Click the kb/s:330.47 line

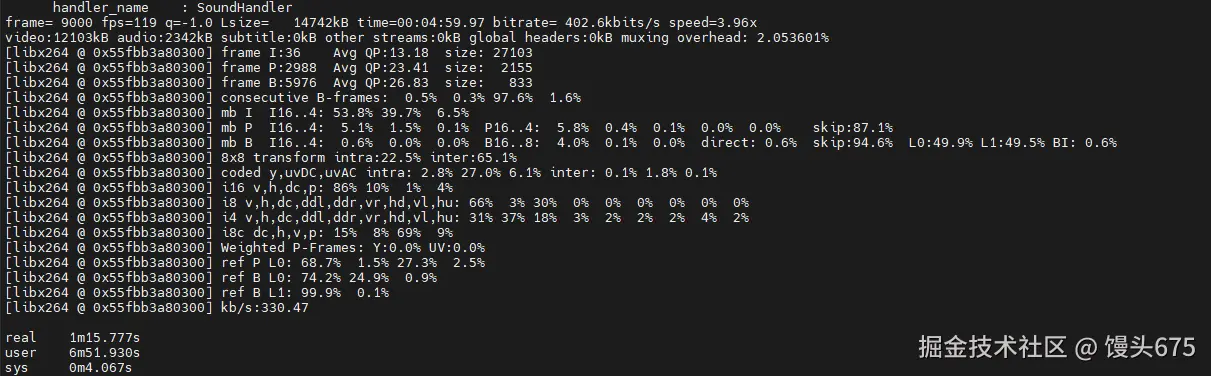click(x=157, y=308)
